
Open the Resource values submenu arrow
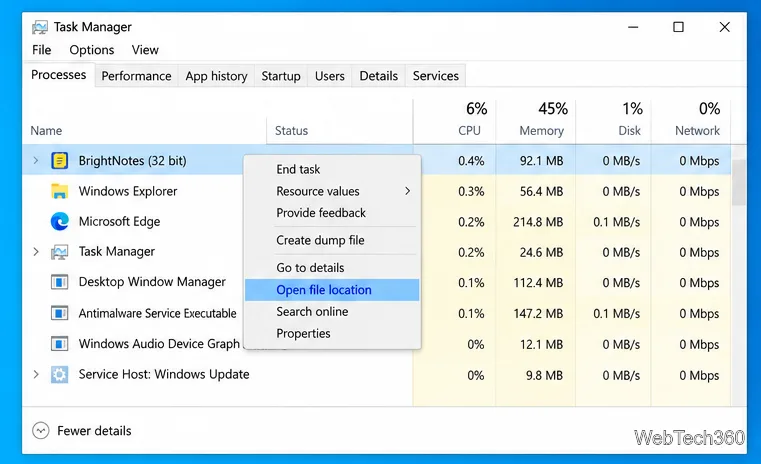(x=408, y=191)
